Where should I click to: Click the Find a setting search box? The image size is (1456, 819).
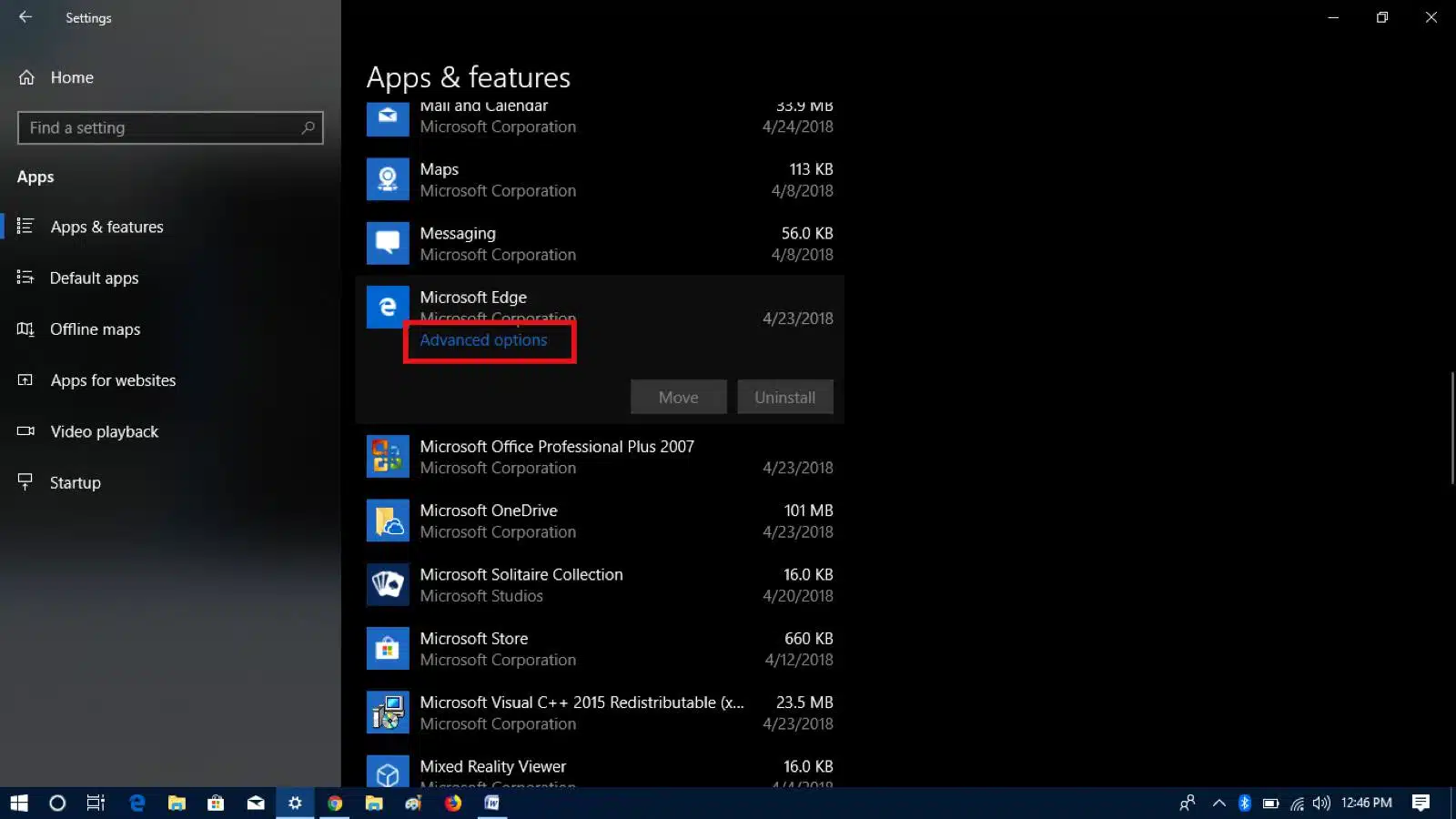[170, 127]
